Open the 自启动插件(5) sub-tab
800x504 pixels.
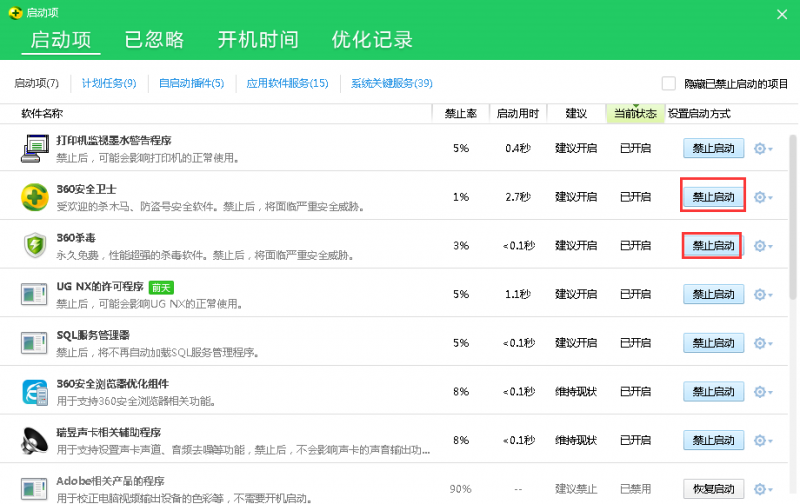pyautogui.click(x=191, y=83)
